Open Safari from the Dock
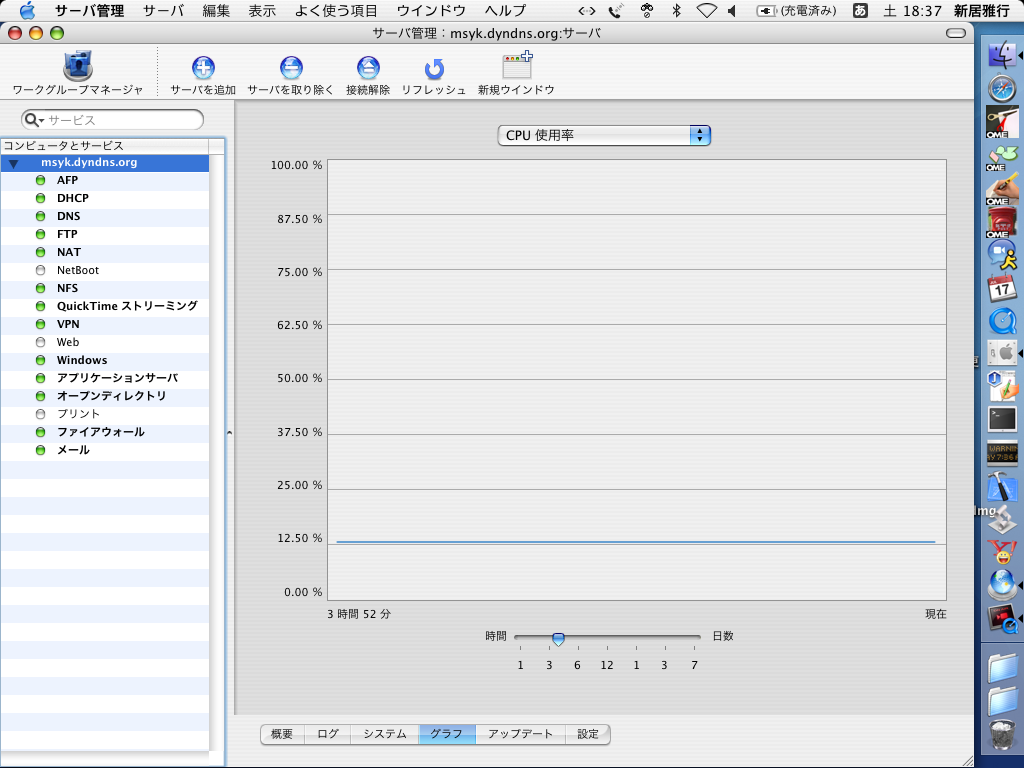 click(x=1002, y=89)
